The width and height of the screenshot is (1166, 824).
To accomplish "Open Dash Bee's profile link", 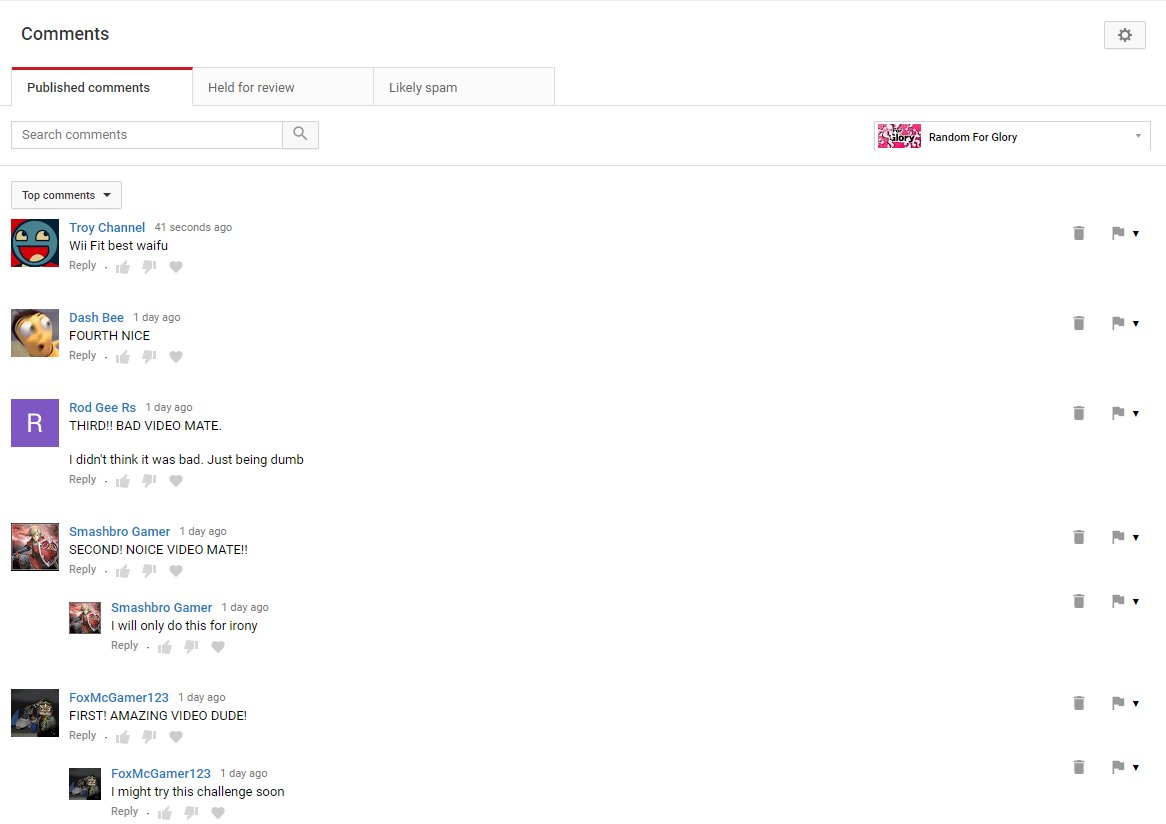I will tap(97, 318).
